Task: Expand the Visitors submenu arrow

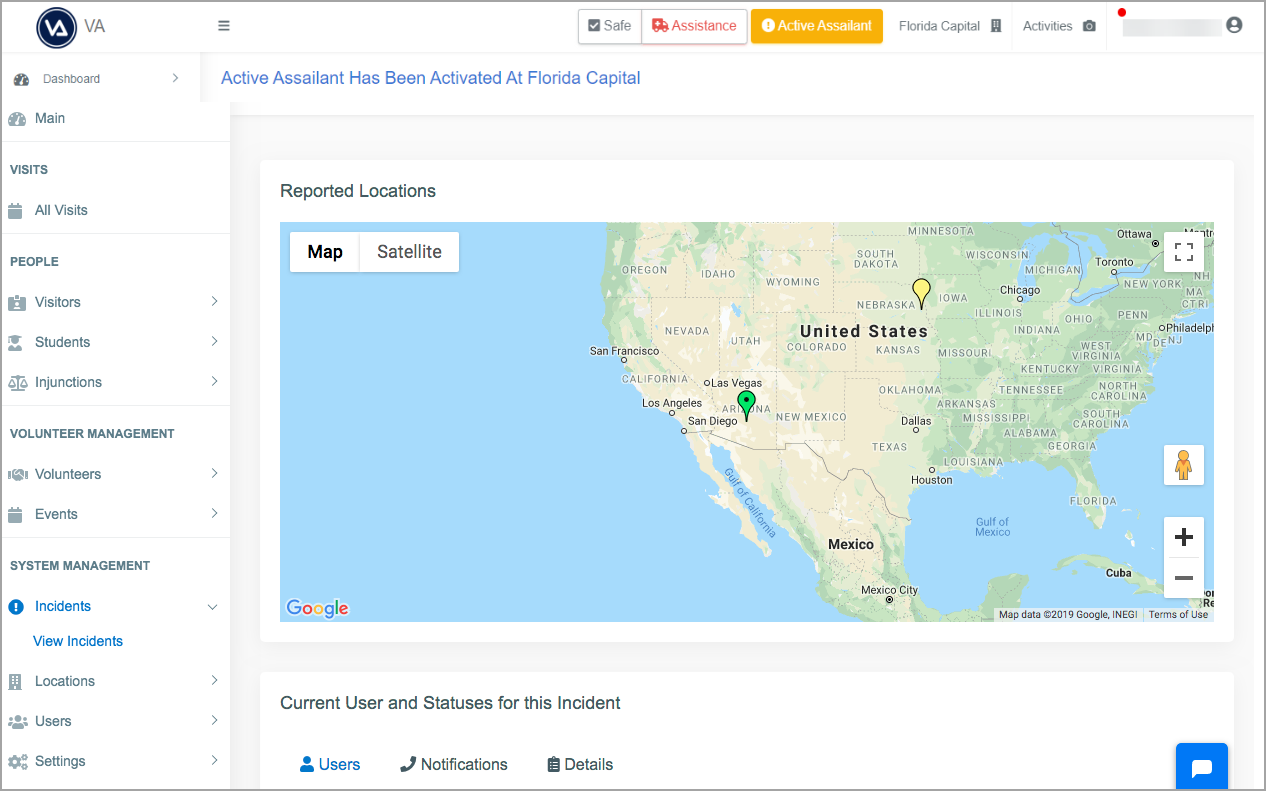Action: pyautogui.click(x=214, y=301)
